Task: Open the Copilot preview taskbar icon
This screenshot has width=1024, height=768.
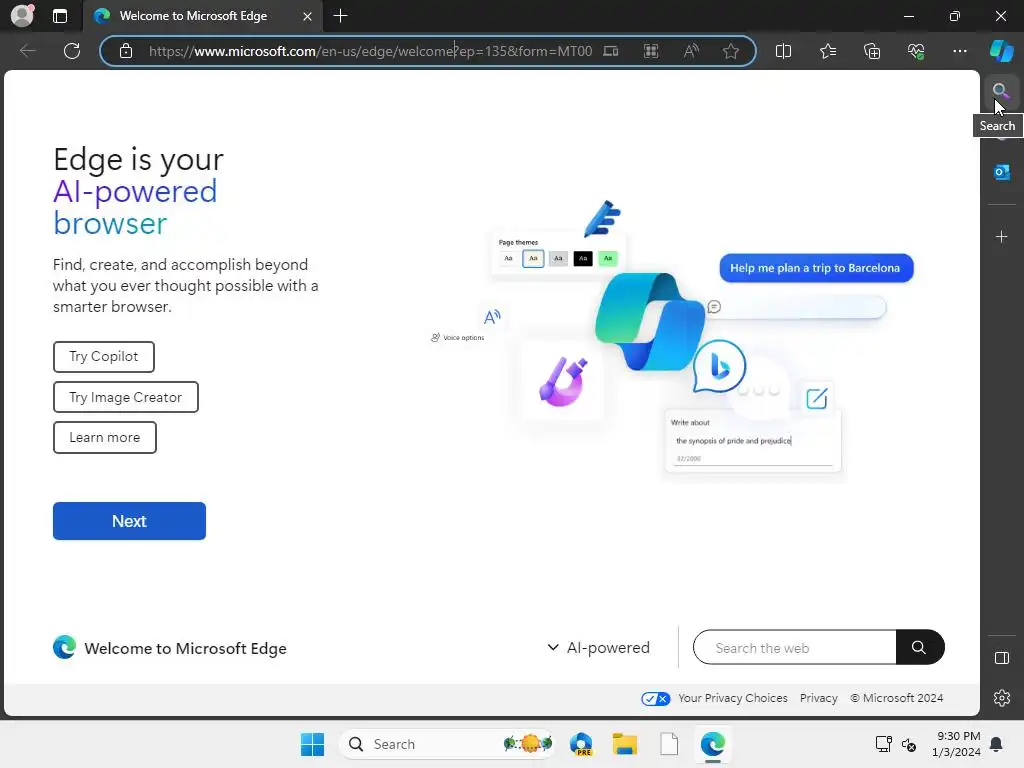Action: 581,744
